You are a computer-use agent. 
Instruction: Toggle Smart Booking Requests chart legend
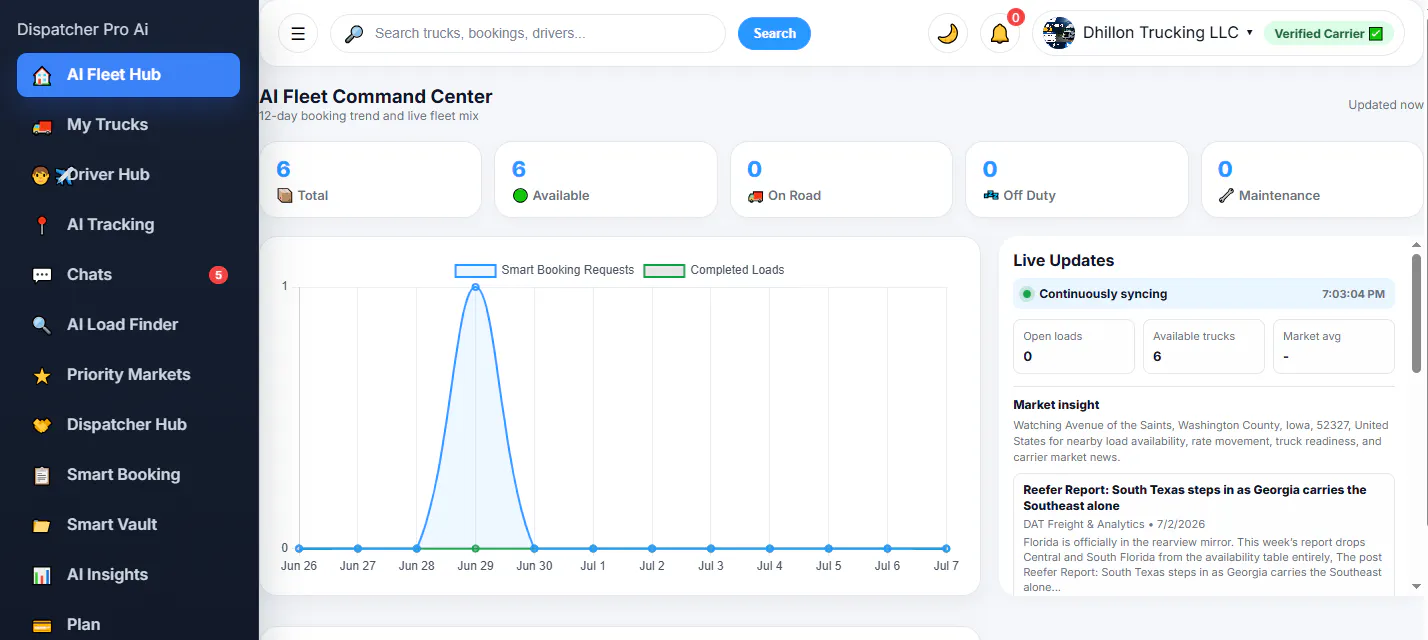(x=545, y=270)
